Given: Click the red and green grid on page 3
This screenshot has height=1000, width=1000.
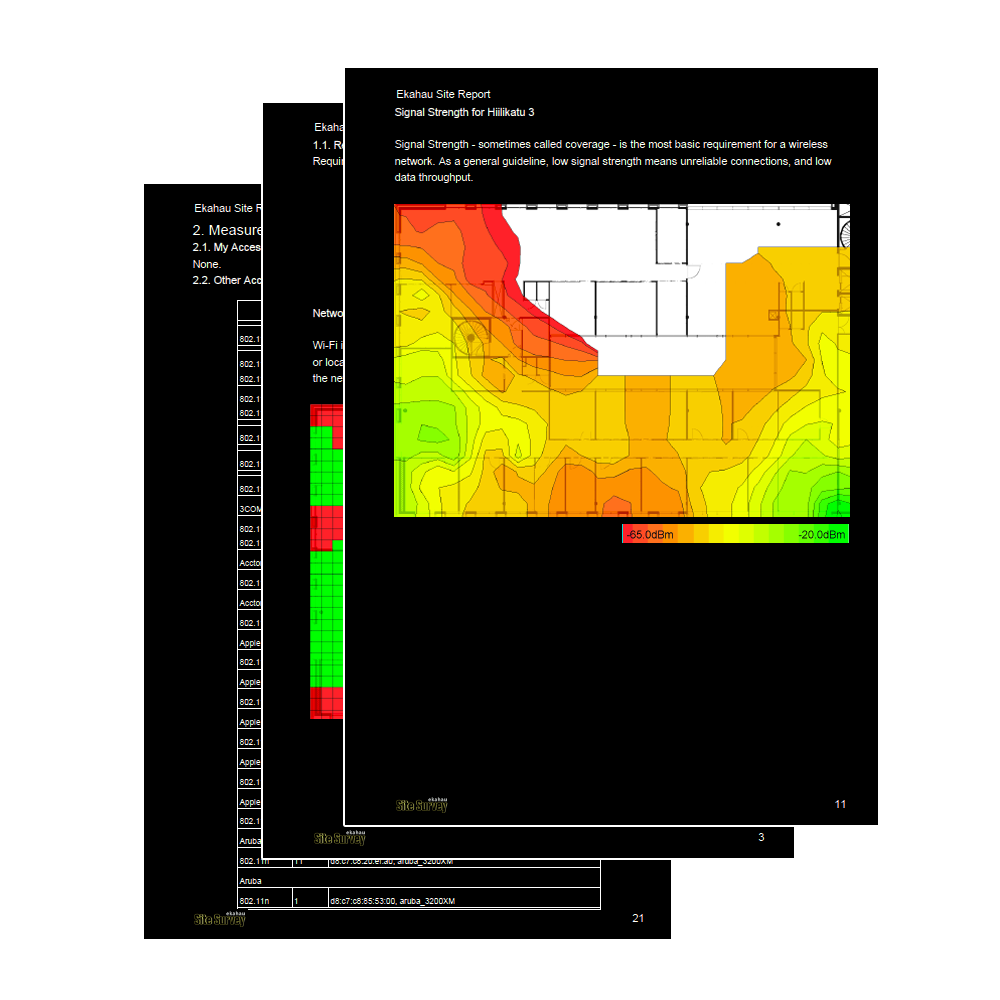Looking at the screenshot, I should 327,561.
